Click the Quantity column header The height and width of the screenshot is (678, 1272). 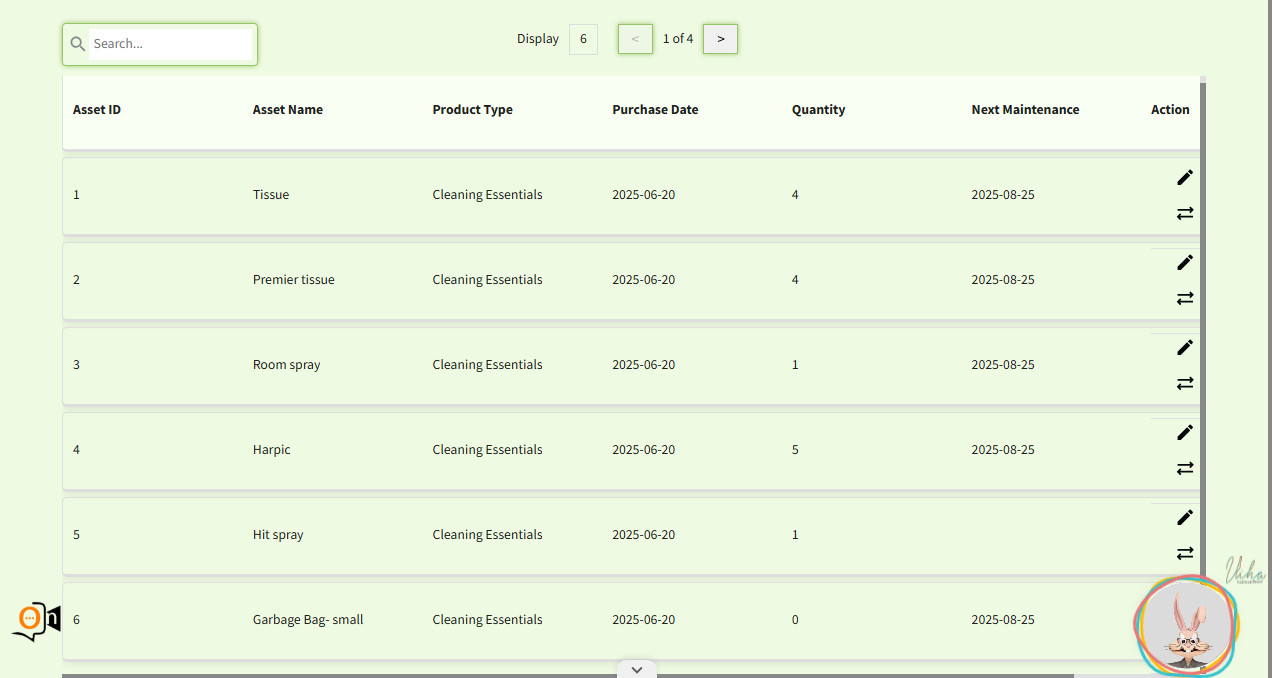(x=819, y=110)
